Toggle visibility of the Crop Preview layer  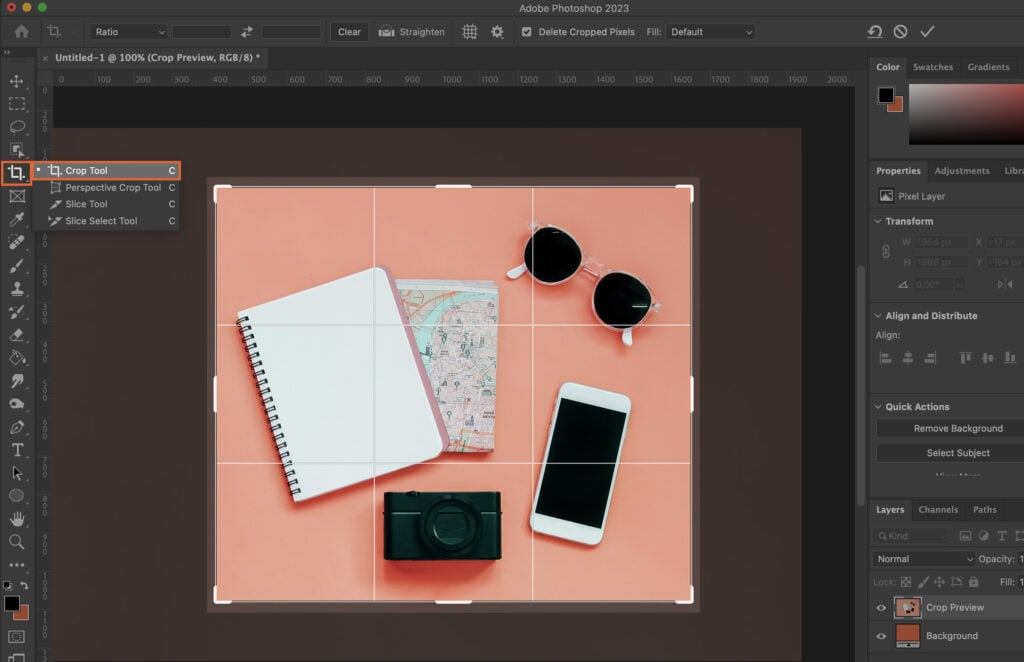[x=881, y=607]
